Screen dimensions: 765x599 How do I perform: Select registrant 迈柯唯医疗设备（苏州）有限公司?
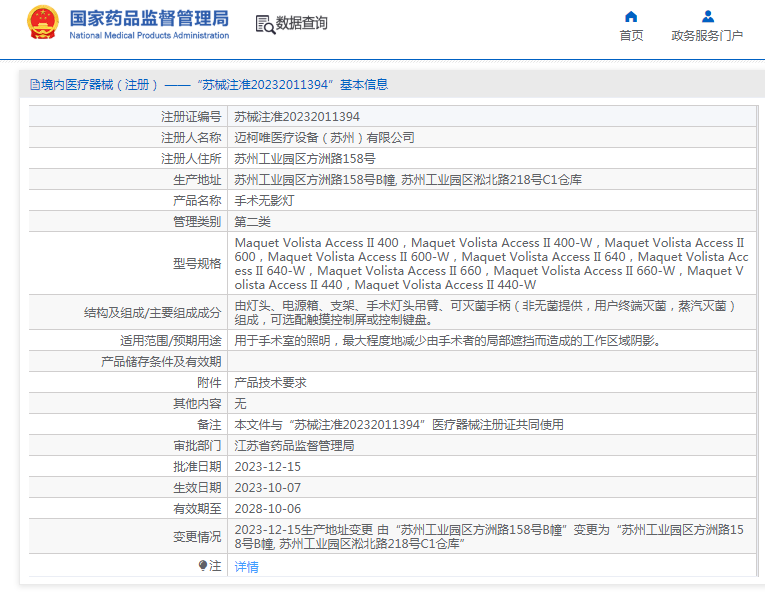324,138
